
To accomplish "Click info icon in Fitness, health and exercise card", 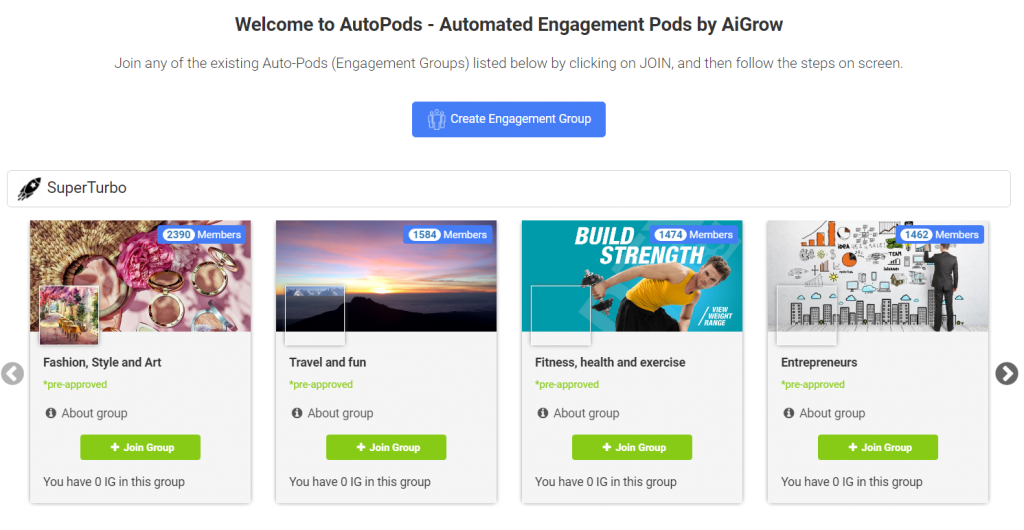I will (543, 413).
